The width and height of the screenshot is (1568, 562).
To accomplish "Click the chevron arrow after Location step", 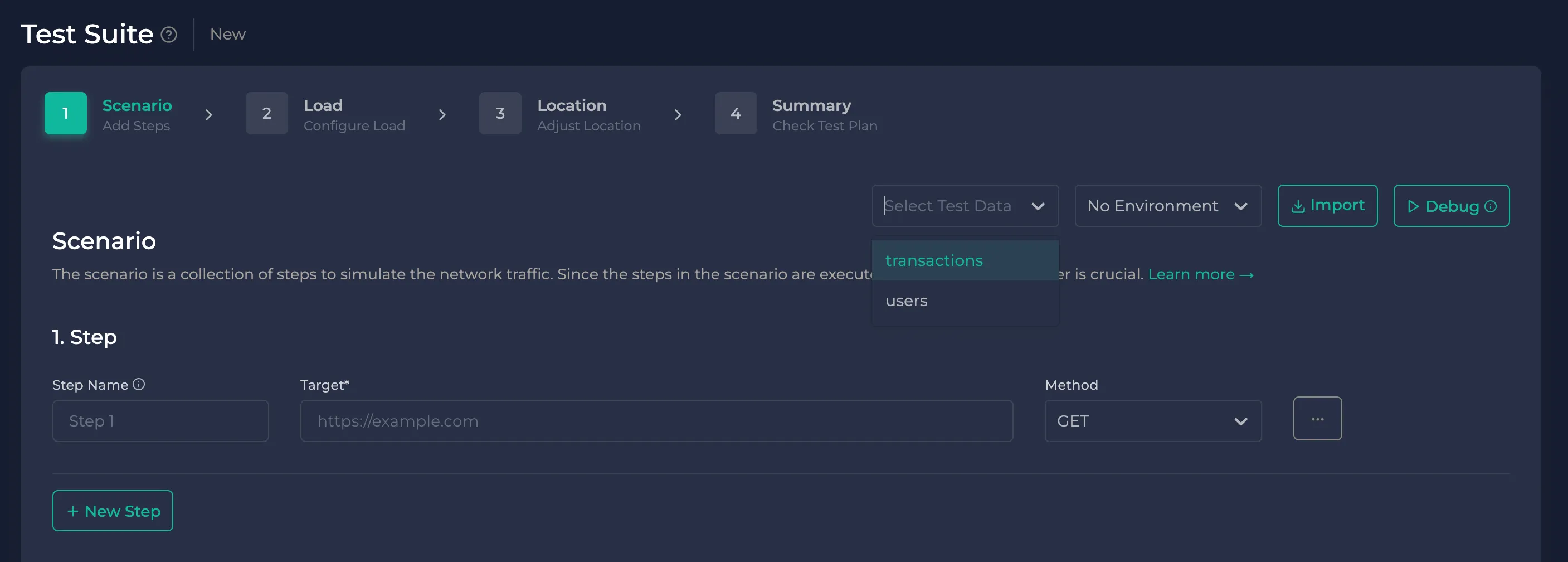I will point(678,114).
